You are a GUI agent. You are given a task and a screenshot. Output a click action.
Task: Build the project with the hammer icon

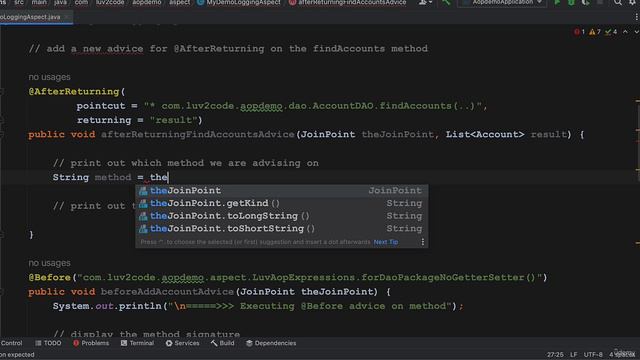(x=446, y=2)
